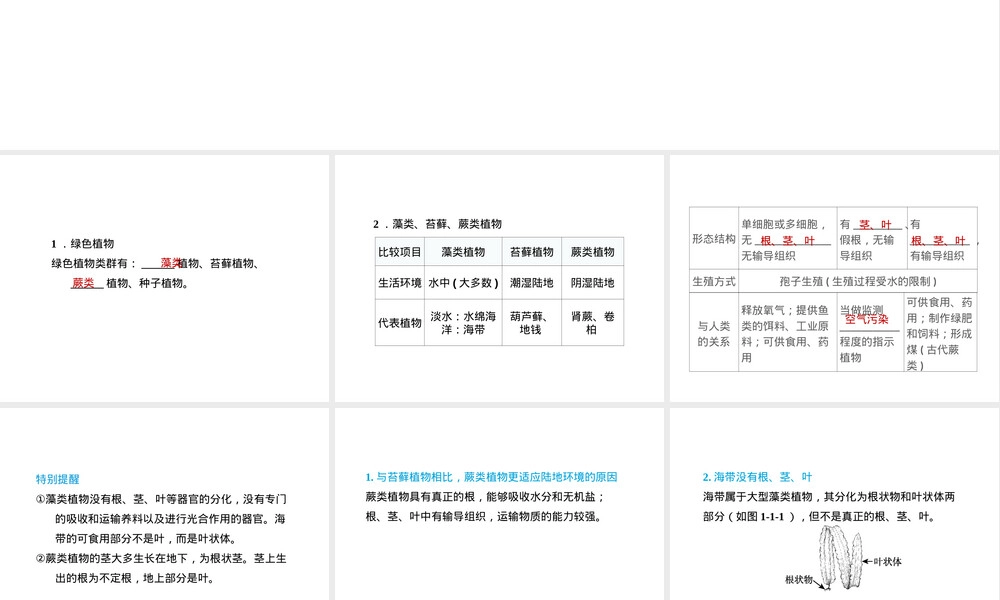Click the blue heading 1. 与苔藓植物相比
The image size is (1000, 600).
[x=491, y=477]
